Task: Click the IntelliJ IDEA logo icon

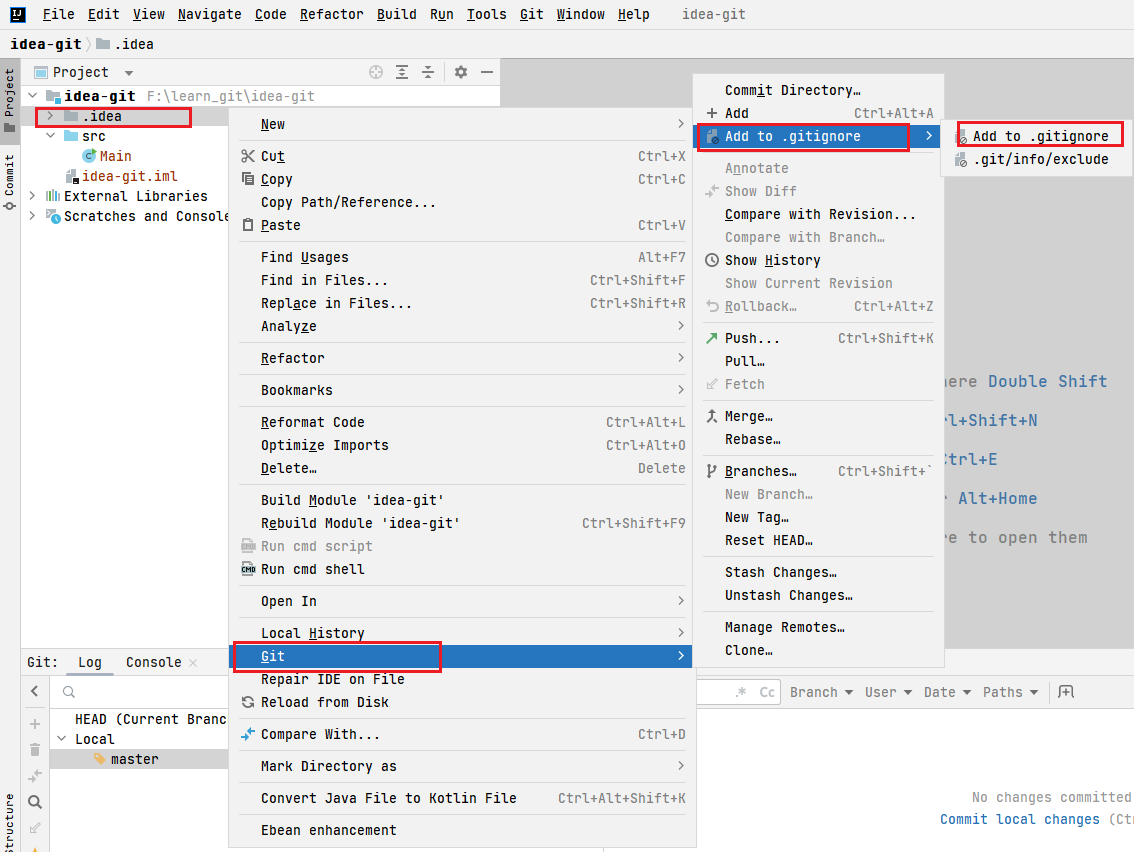Action: pyautogui.click(x=17, y=14)
